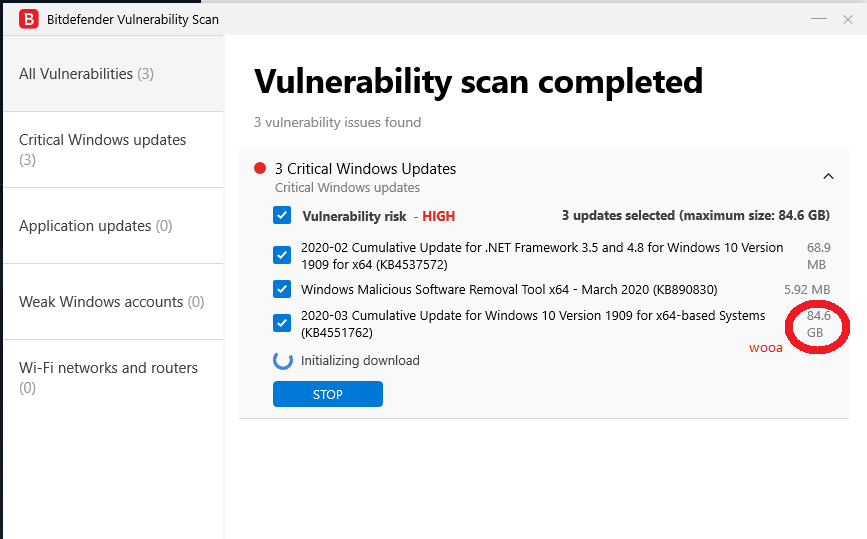Click the red critical status dot

point(261,169)
